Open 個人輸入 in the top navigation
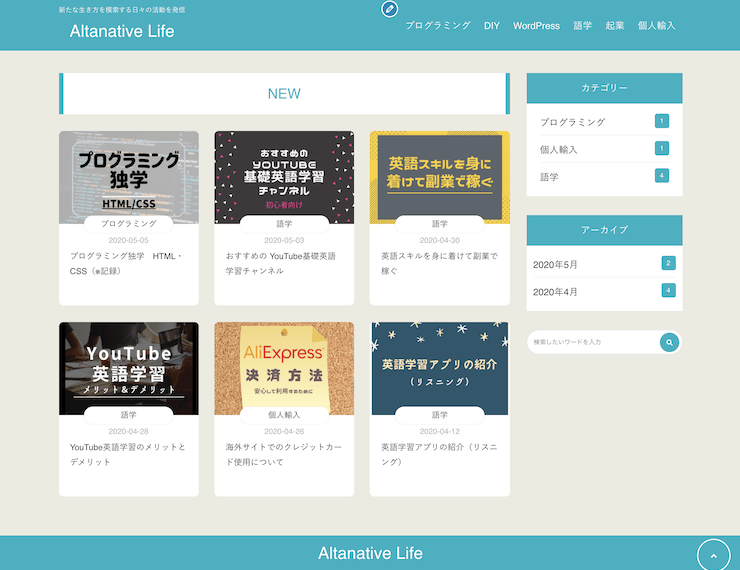Screen dimensions: 740x570 (656, 25)
